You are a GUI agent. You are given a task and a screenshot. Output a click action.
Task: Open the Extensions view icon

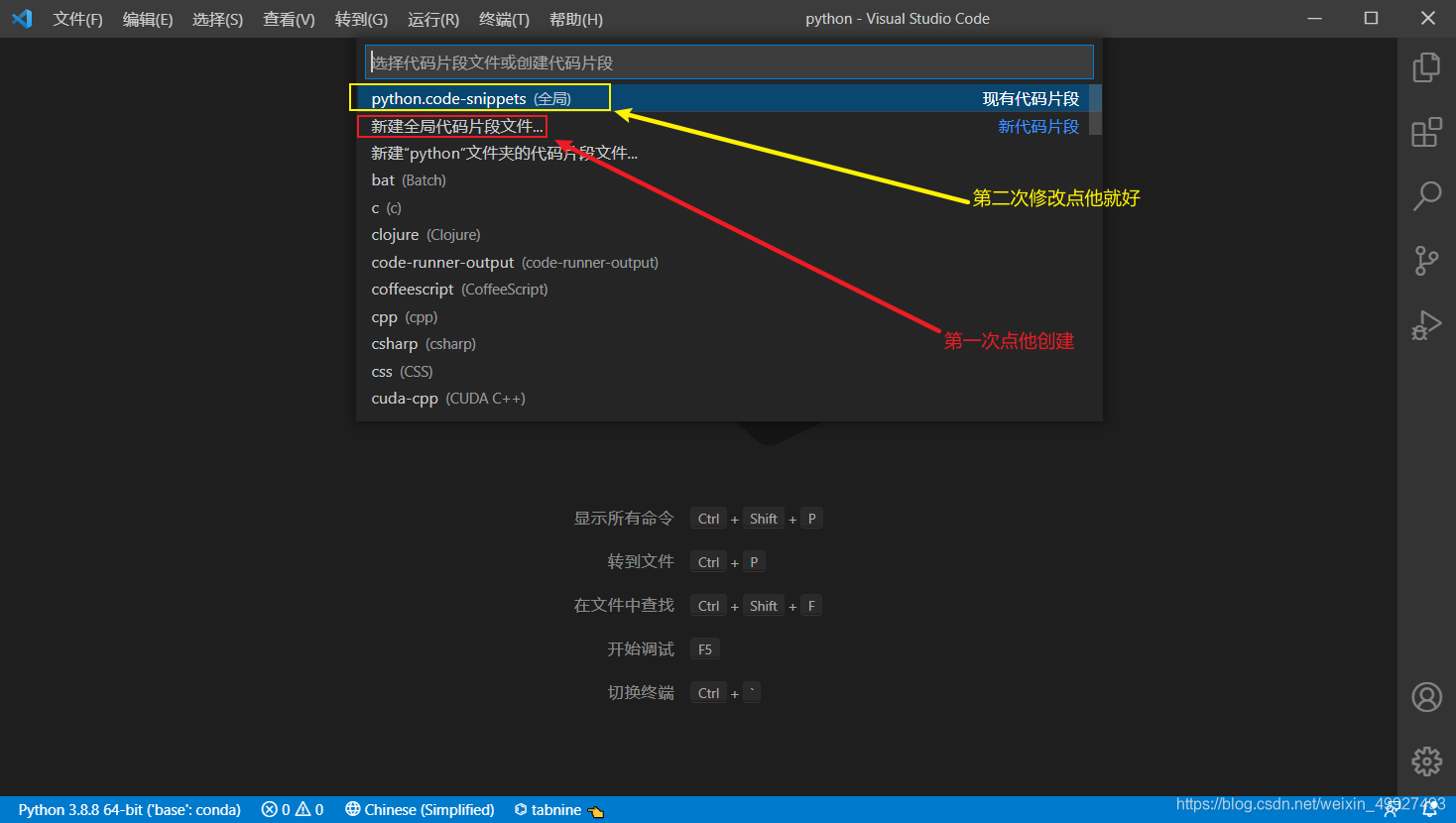[1426, 132]
